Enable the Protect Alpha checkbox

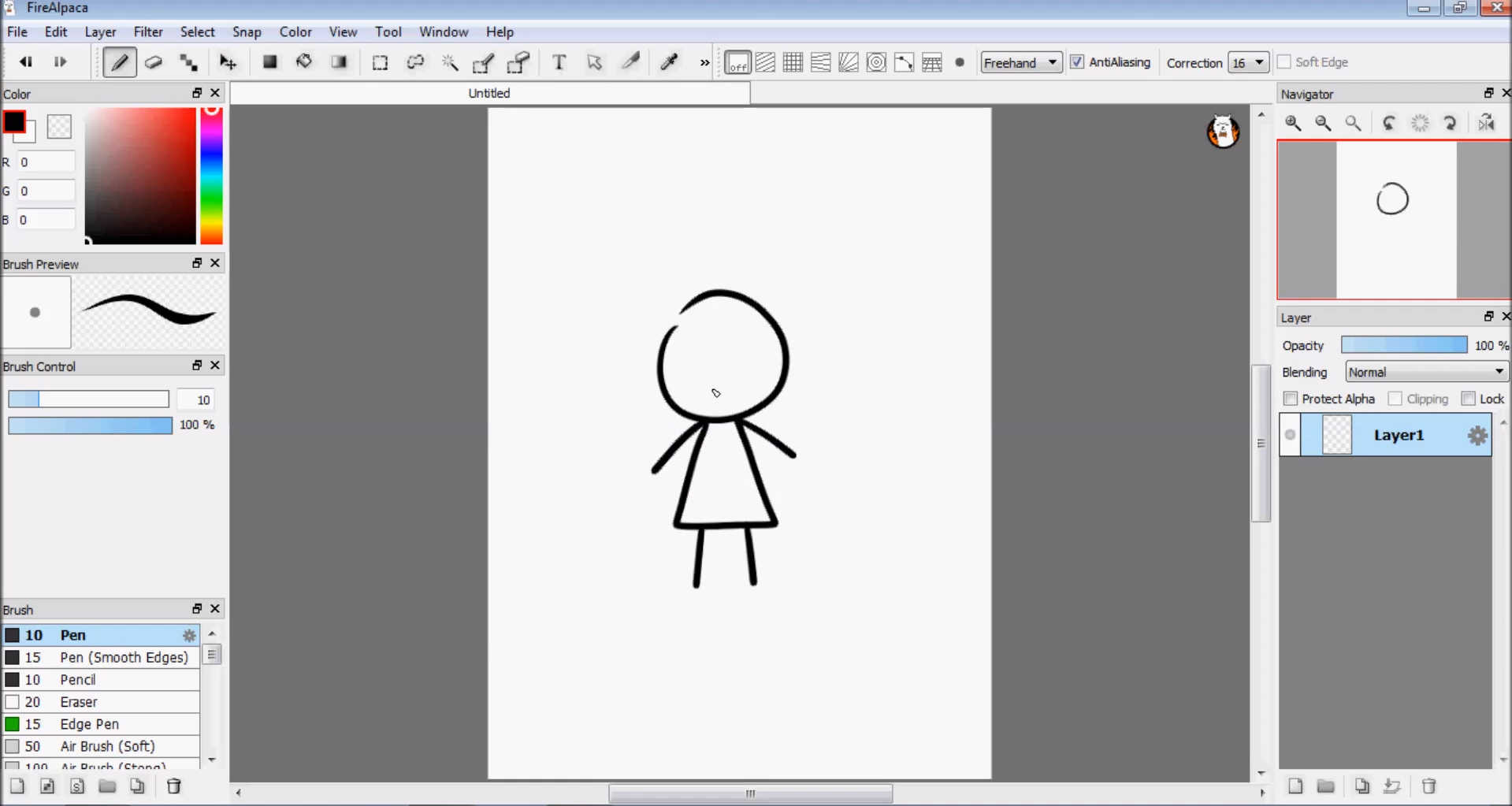(x=1290, y=399)
